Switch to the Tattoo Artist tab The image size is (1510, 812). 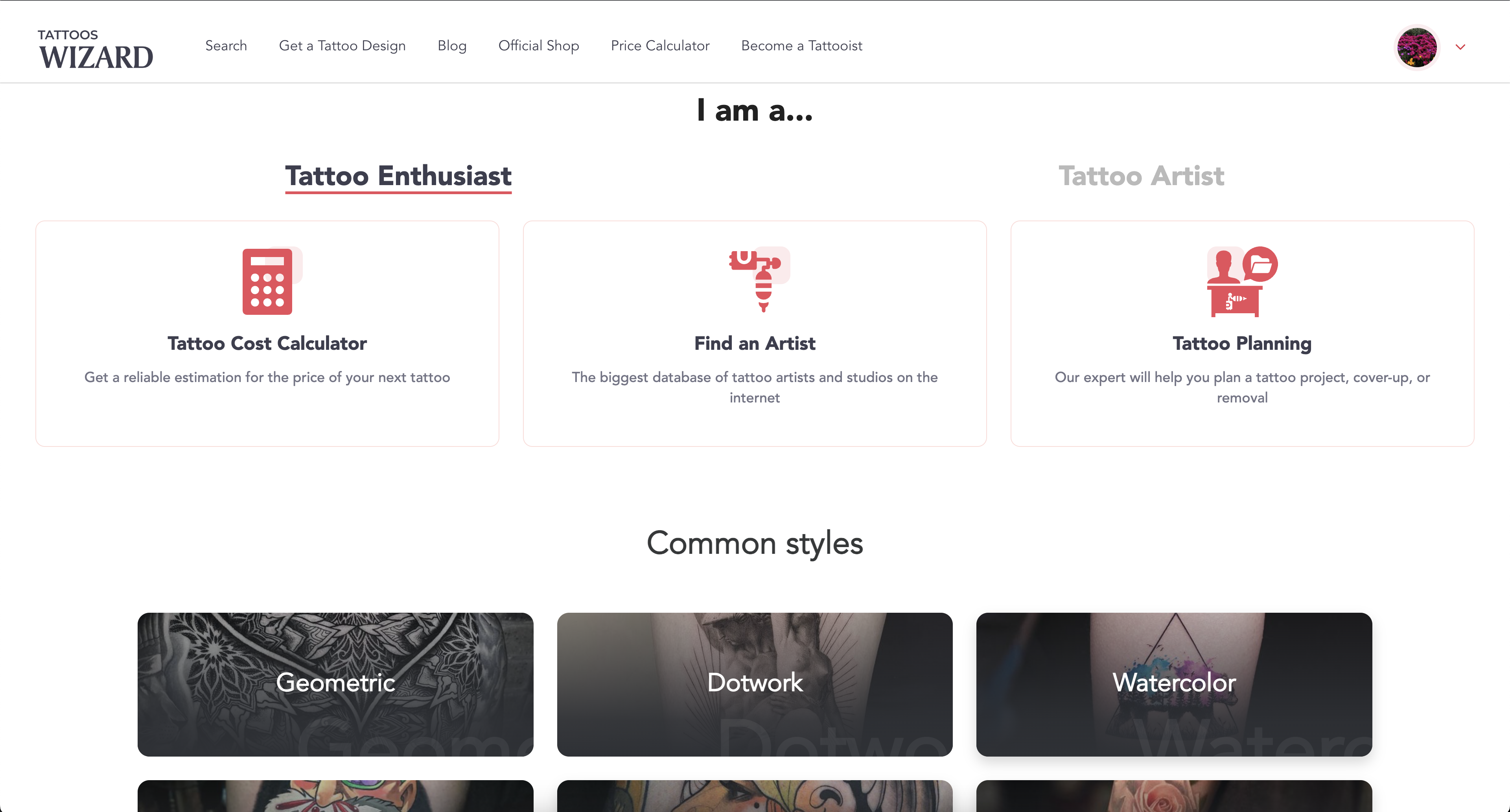coord(1141,176)
